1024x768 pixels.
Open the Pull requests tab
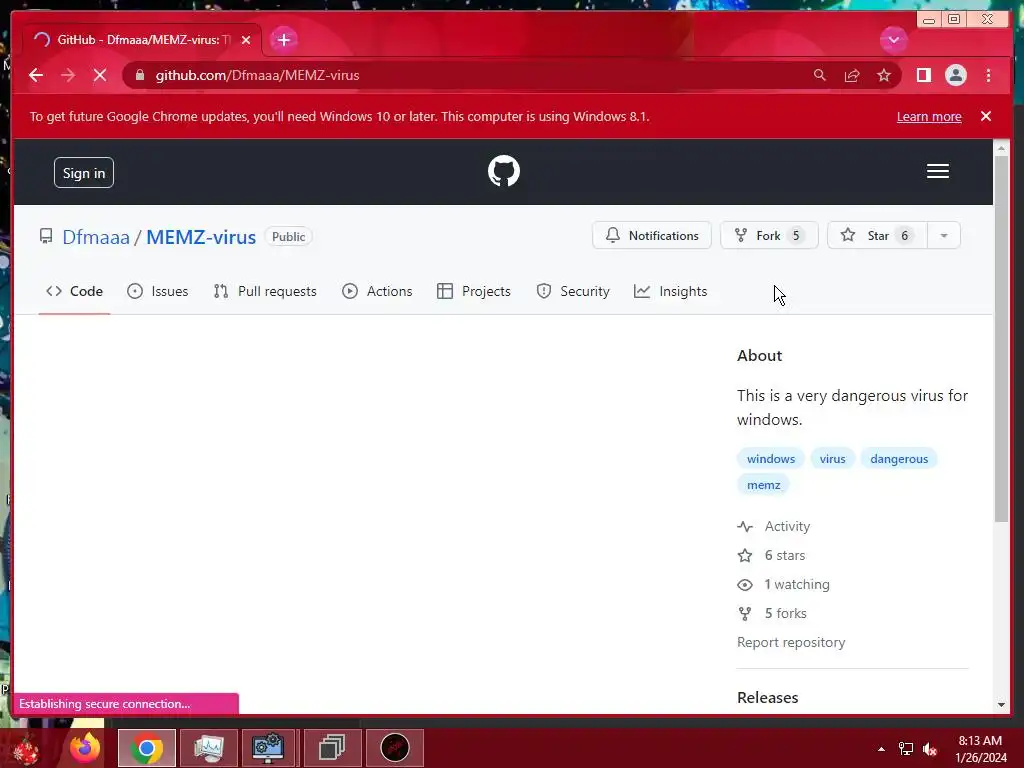click(265, 291)
